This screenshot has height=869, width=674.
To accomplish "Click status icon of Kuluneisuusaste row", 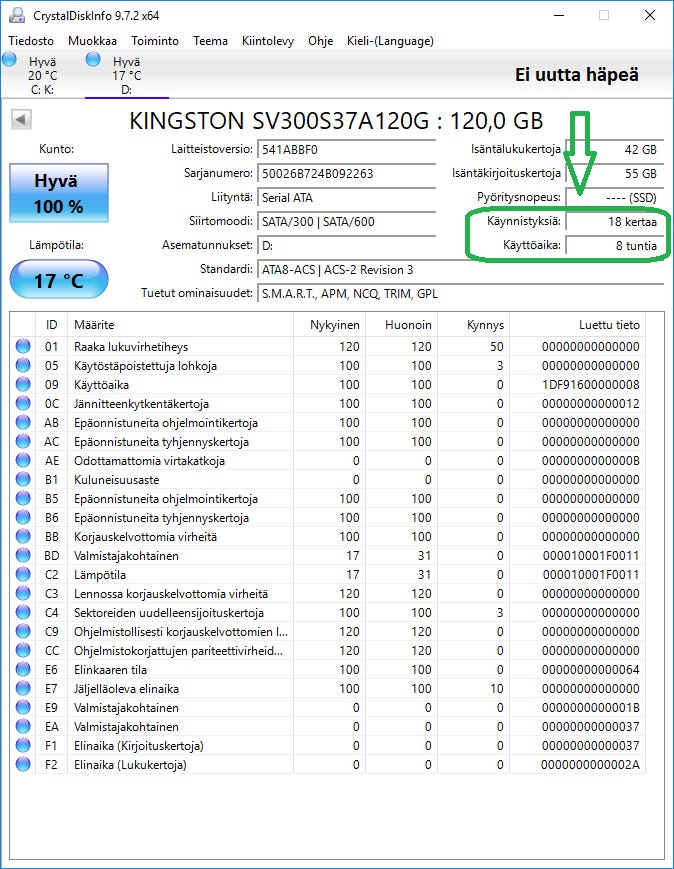I will click(x=23, y=479).
